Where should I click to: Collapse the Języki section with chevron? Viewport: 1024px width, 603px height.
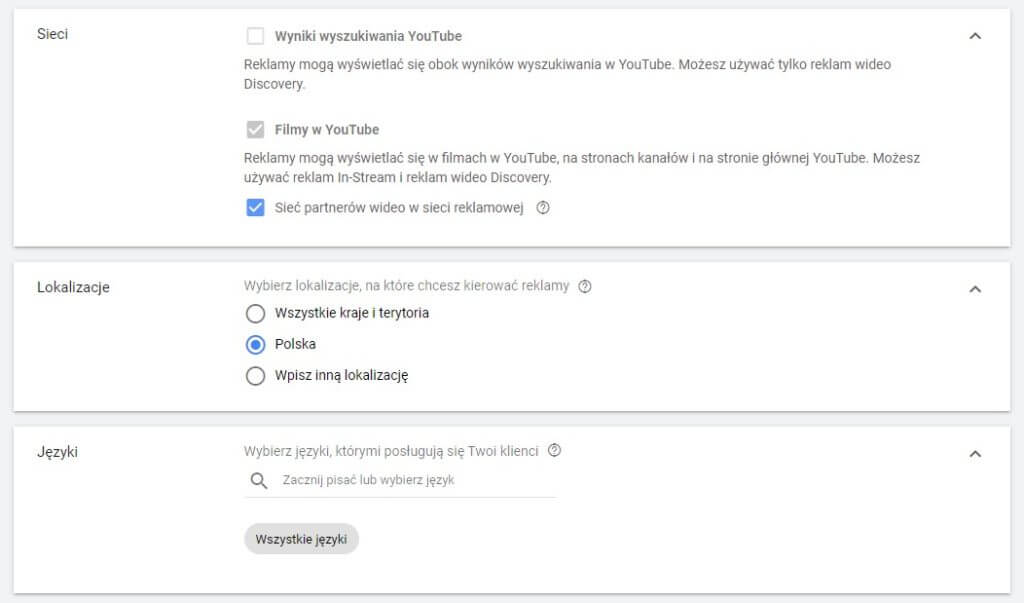(x=976, y=454)
